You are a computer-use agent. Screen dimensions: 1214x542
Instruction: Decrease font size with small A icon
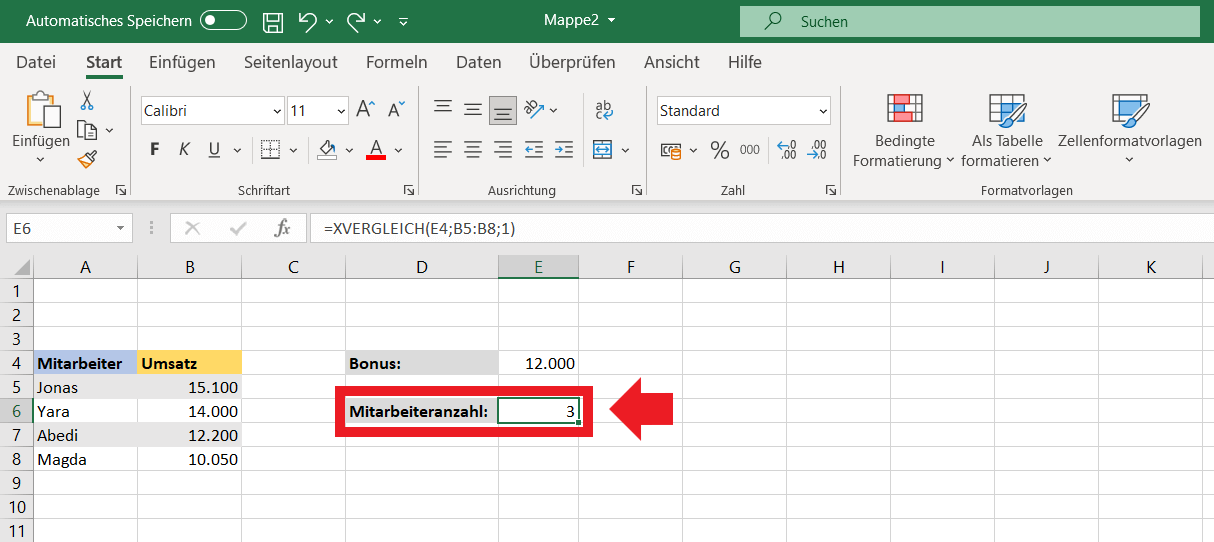[396, 110]
